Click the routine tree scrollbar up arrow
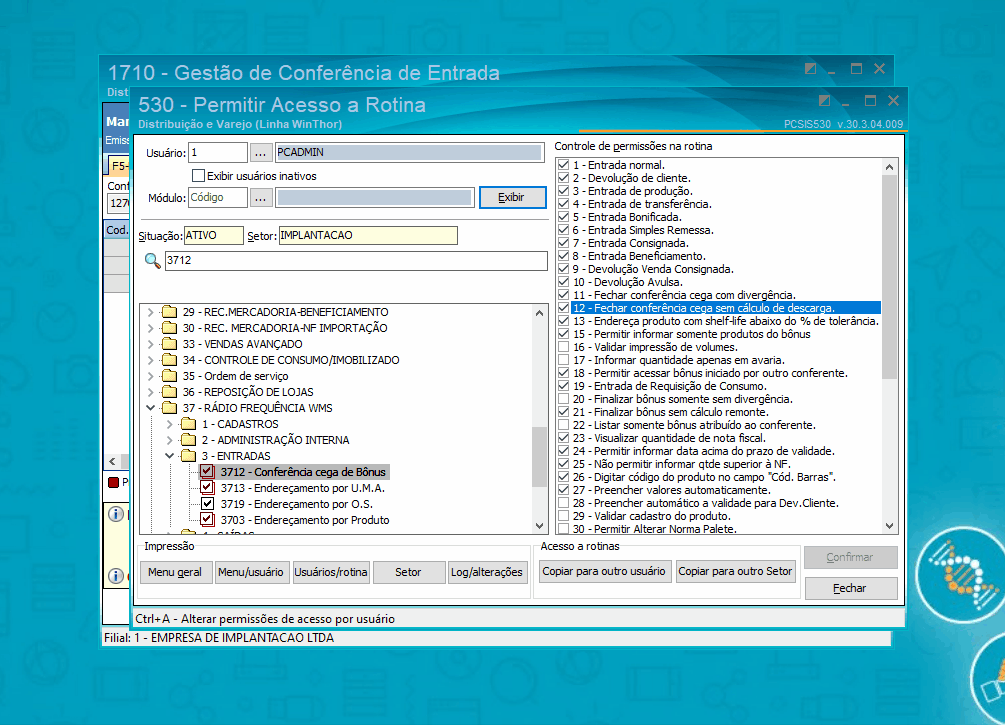The width and height of the screenshot is (1005, 725). click(539, 313)
